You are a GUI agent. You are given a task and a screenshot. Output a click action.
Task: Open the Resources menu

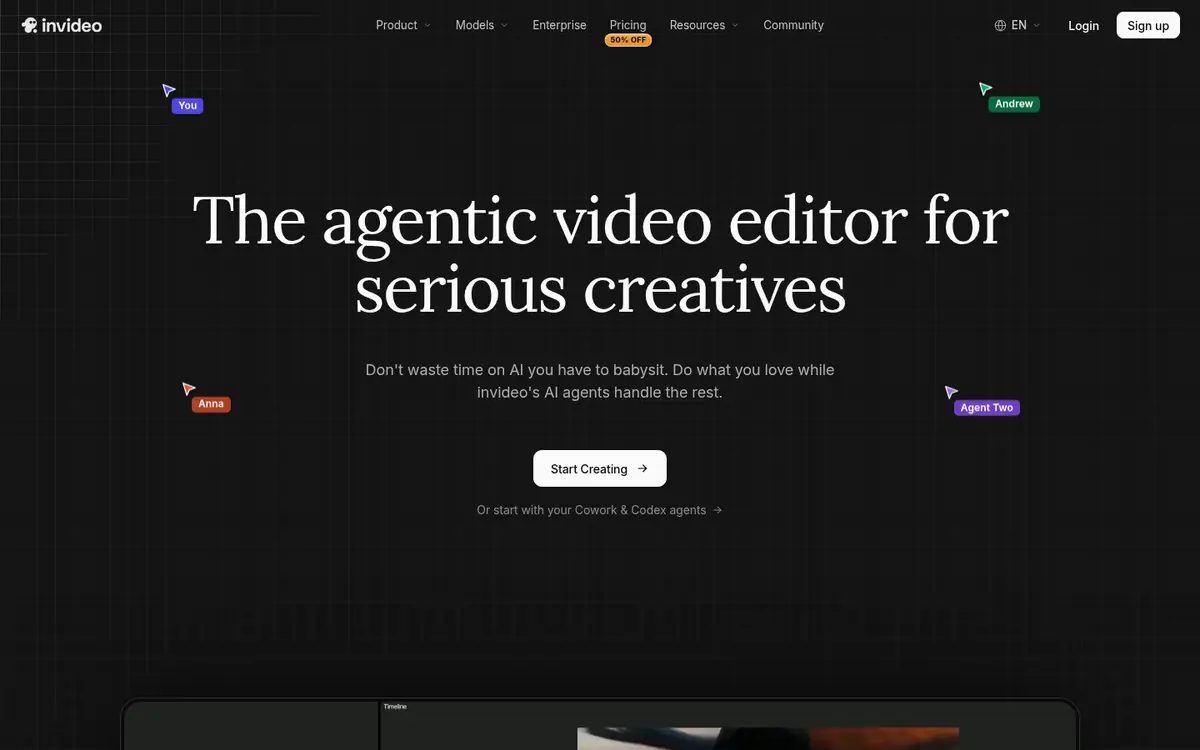tap(697, 25)
